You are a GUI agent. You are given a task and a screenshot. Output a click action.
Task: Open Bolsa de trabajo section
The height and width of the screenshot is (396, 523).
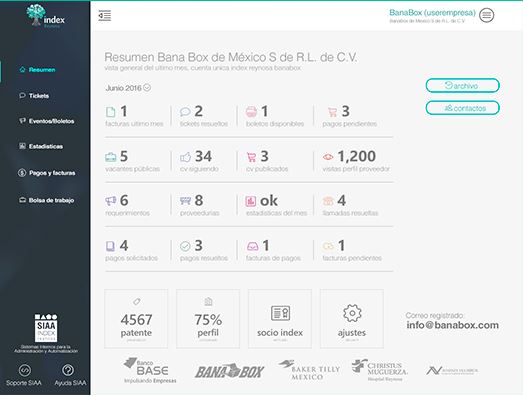click(x=46, y=200)
